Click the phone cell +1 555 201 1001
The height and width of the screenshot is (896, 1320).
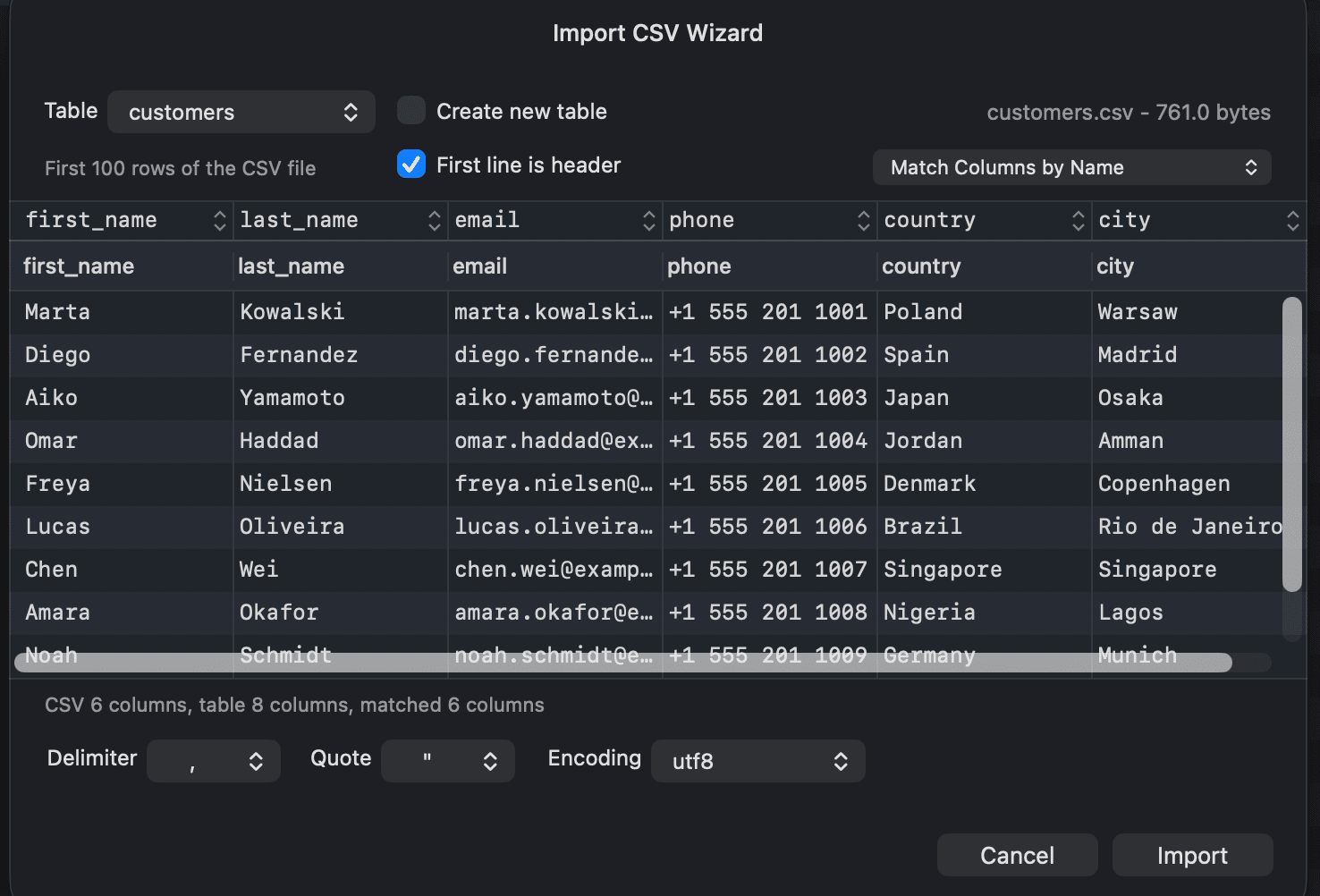click(768, 312)
